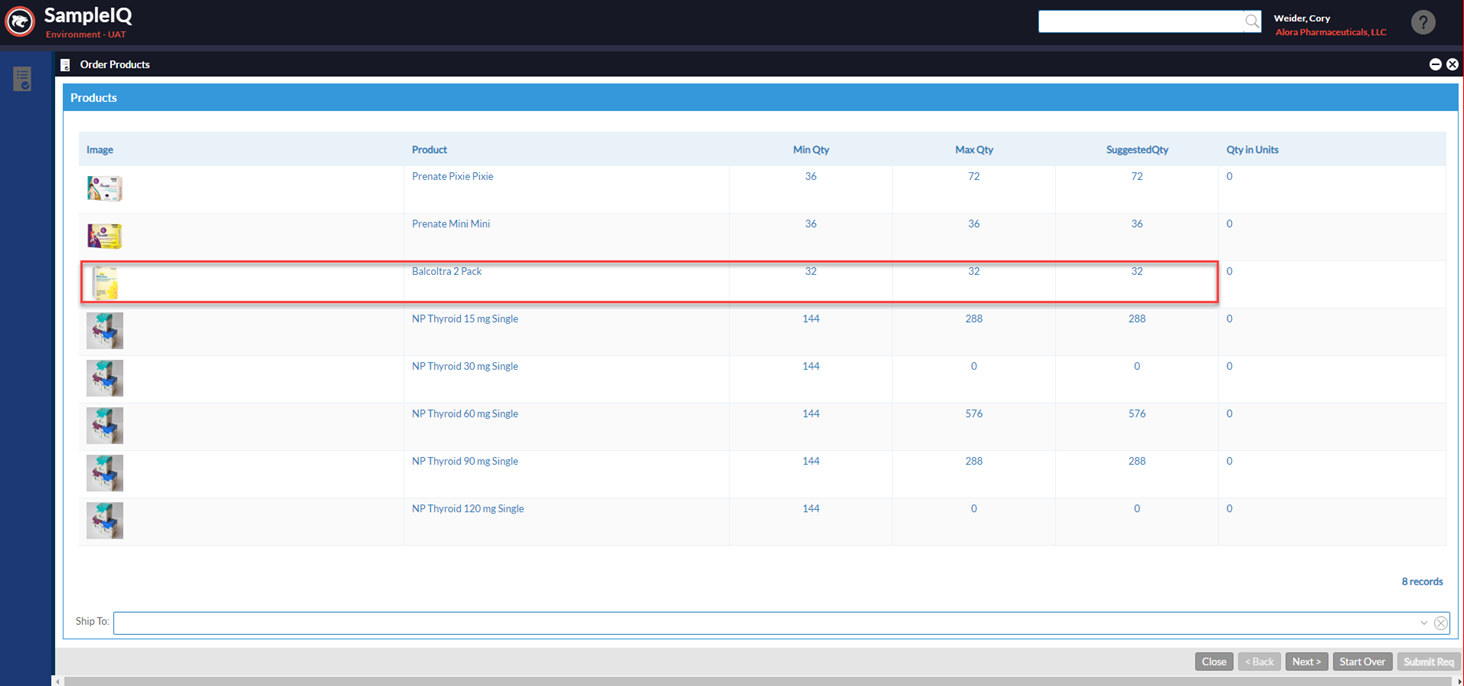Close the Order Products panel

point(1452,64)
